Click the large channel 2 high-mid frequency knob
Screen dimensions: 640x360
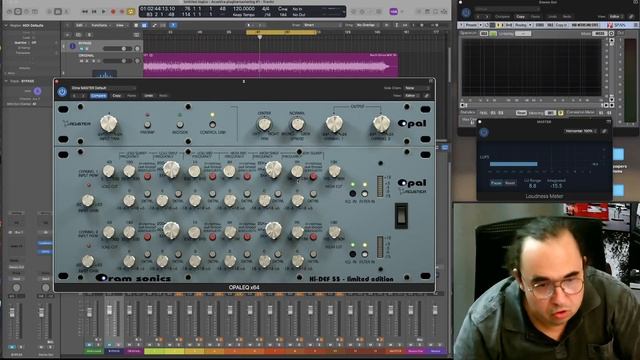click(x=273, y=230)
